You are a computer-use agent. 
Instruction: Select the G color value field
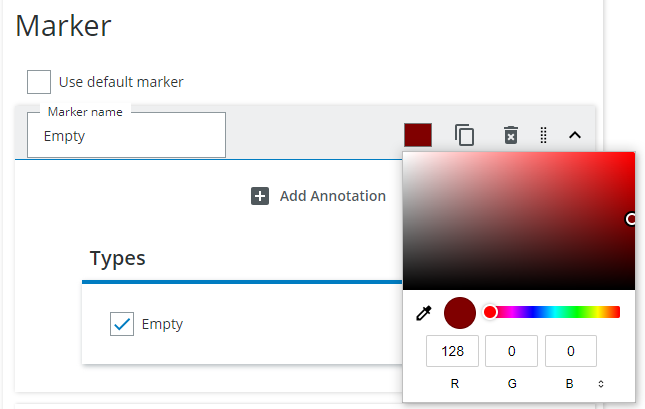[x=511, y=351]
